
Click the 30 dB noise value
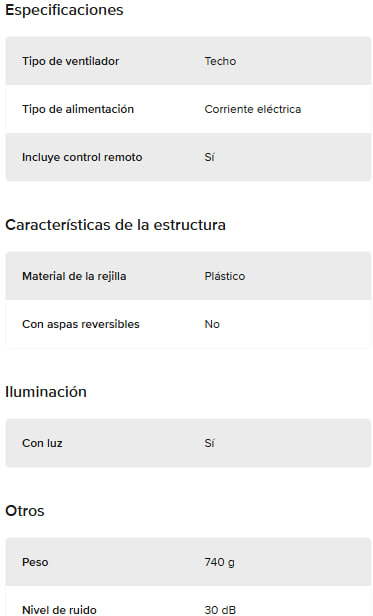coord(220,610)
